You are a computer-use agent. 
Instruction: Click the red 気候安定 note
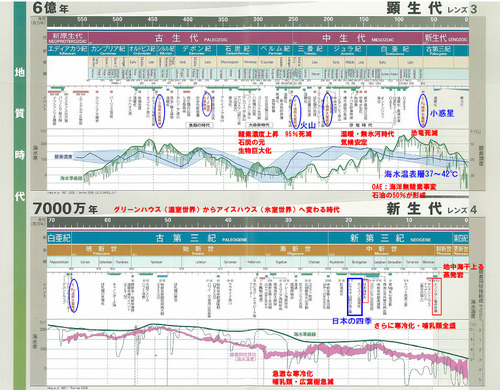click(354, 142)
